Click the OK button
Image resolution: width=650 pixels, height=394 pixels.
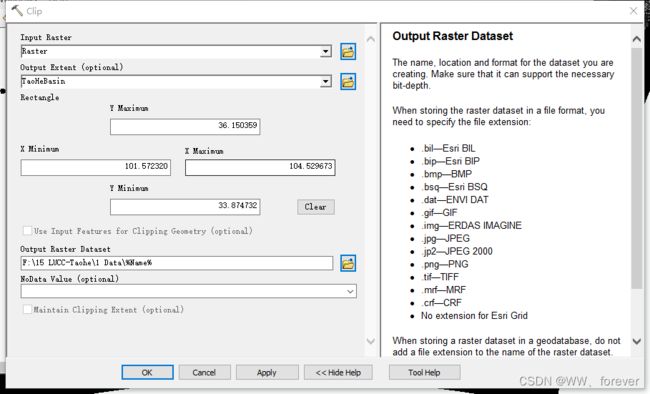click(147, 372)
